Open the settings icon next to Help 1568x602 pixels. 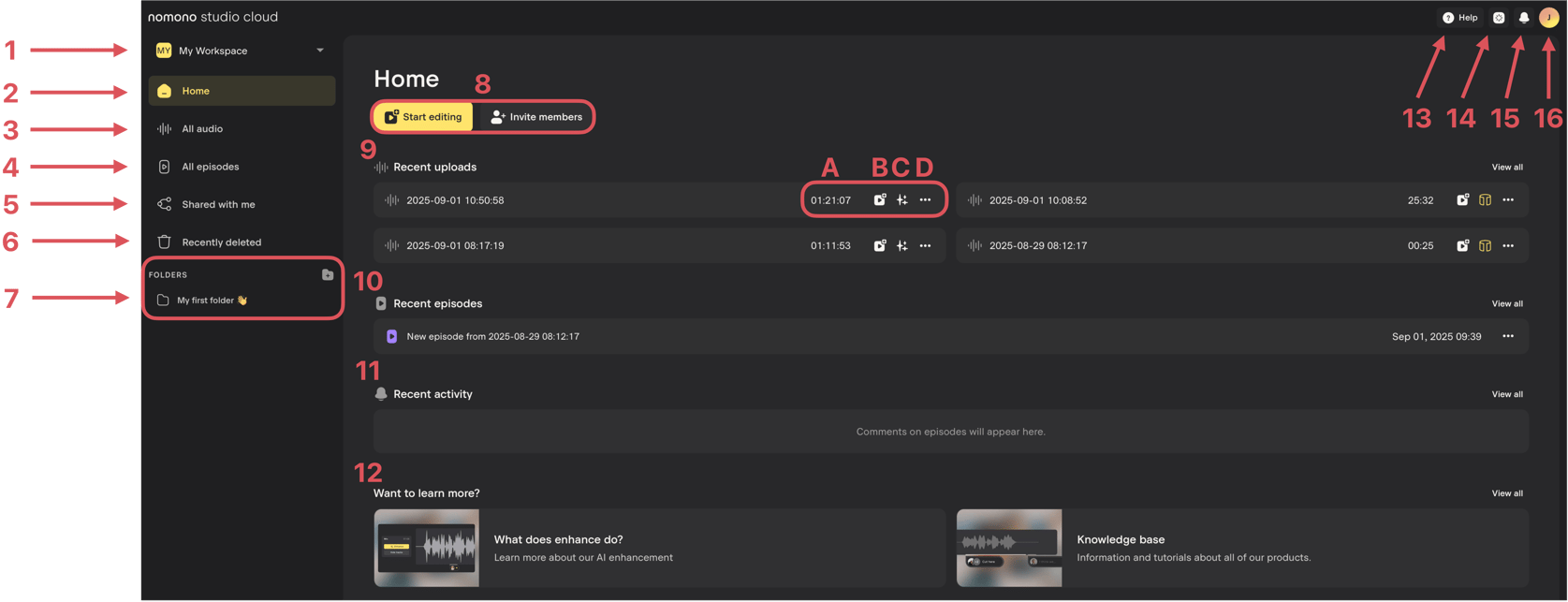pyautogui.click(x=1499, y=18)
